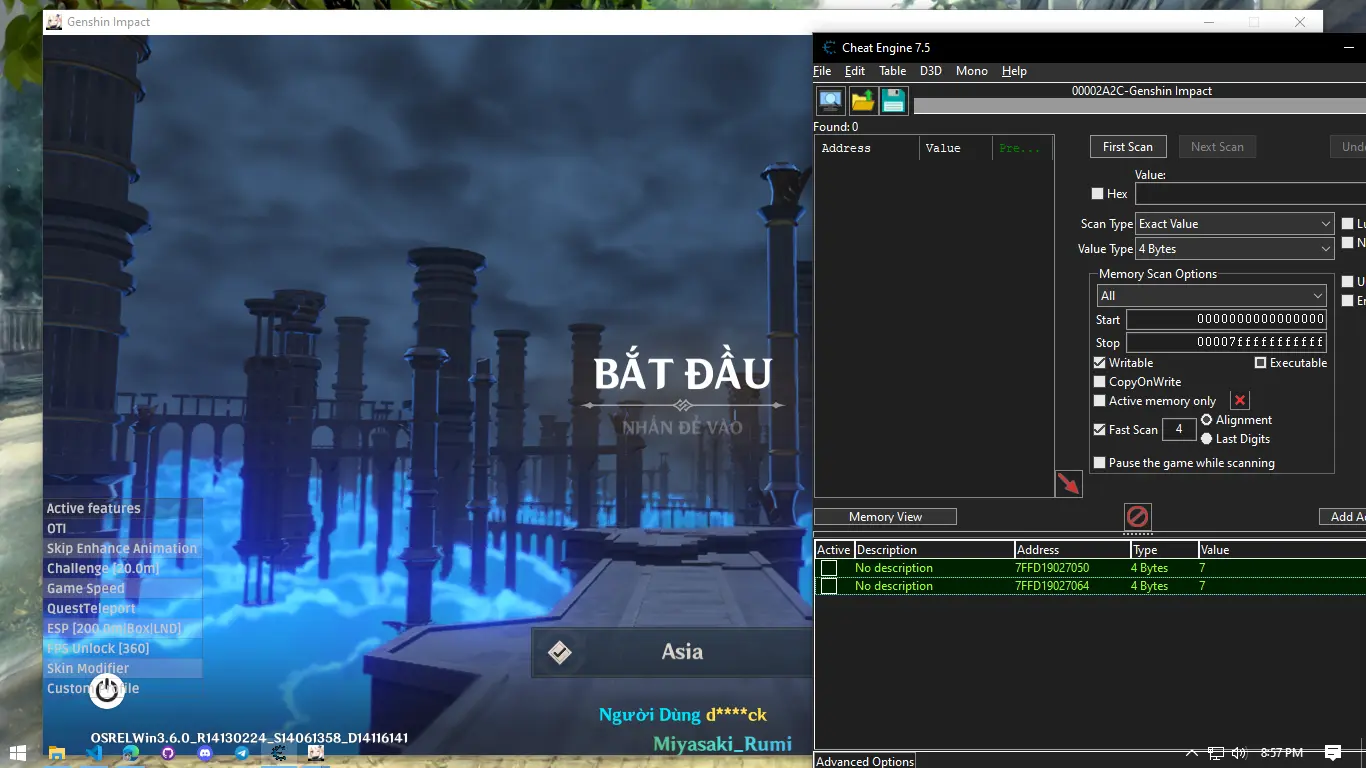The image size is (1366, 768).
Task: Switch to Genshin Impact via its taskbar icon
Action: coord(316,753)
